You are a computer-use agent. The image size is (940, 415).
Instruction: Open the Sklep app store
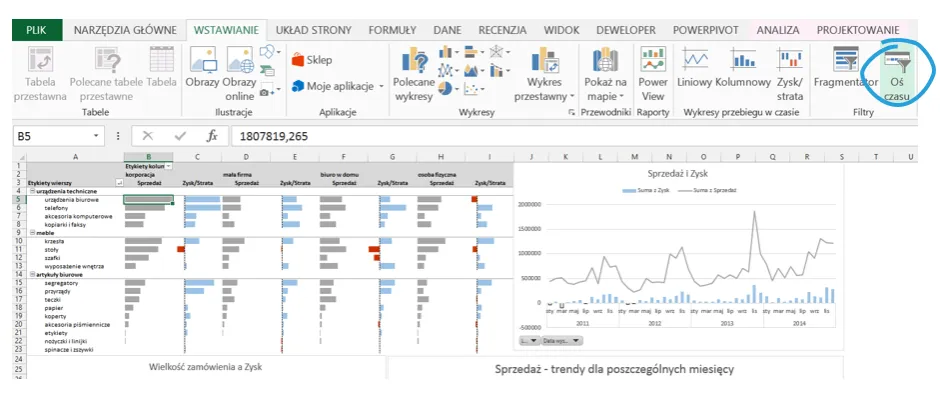coord(312,60)
